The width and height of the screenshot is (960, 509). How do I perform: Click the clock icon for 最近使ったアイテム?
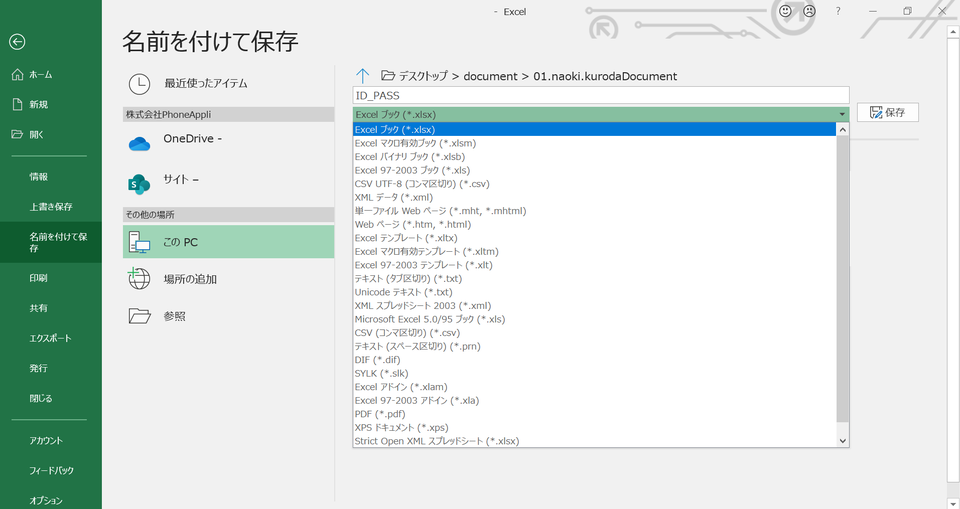tap(140, 84)
